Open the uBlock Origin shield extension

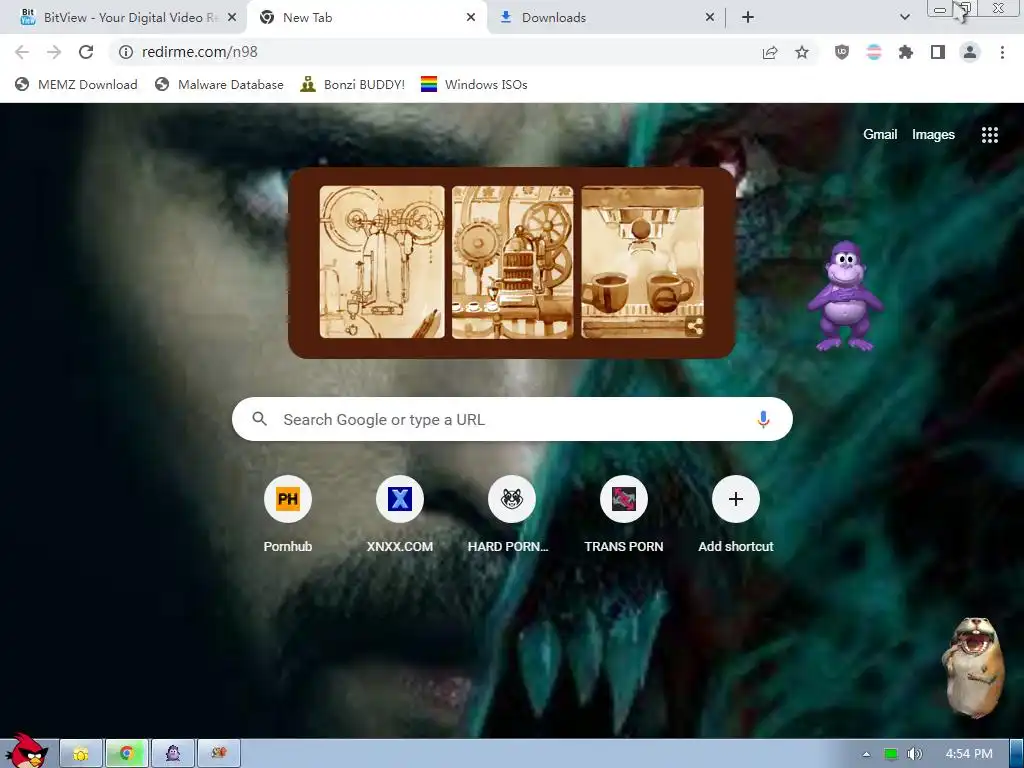[x=842, y=52]
